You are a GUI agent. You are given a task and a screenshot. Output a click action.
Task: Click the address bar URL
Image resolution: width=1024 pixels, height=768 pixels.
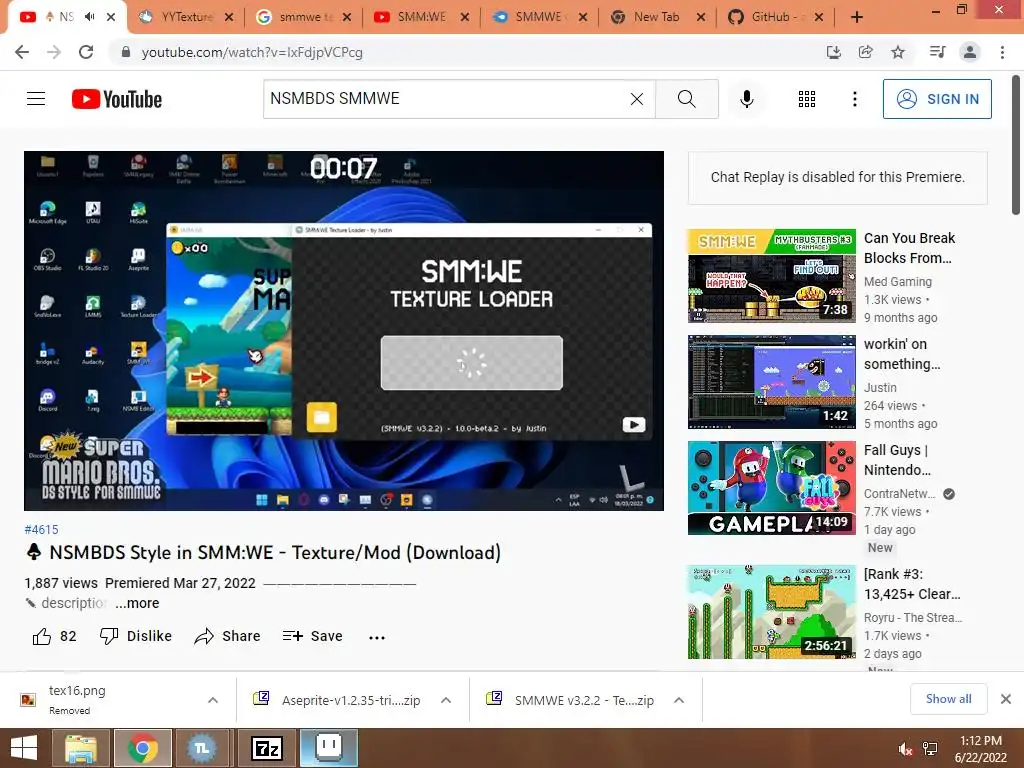click(252, 52)
